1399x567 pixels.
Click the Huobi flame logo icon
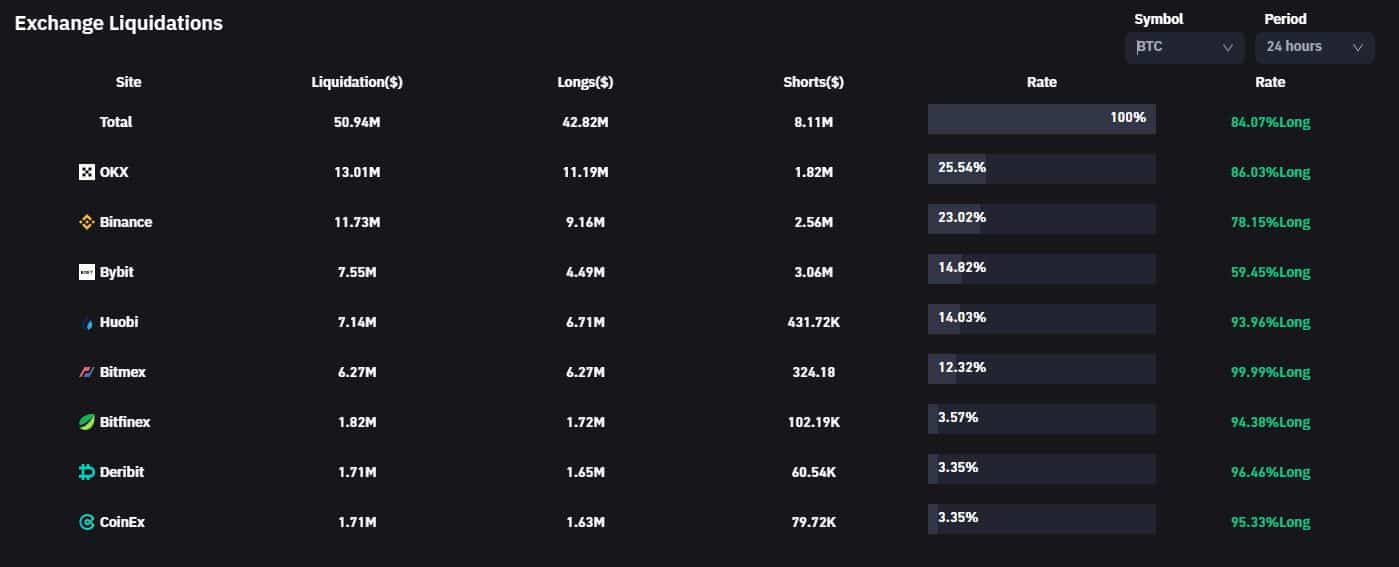tap(87, 323)
